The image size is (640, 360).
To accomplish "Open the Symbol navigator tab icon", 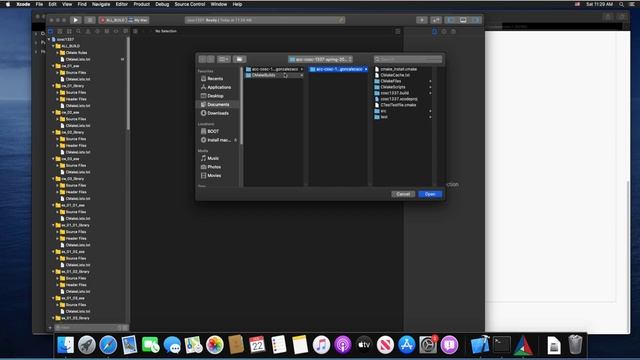I will (69, 31).
